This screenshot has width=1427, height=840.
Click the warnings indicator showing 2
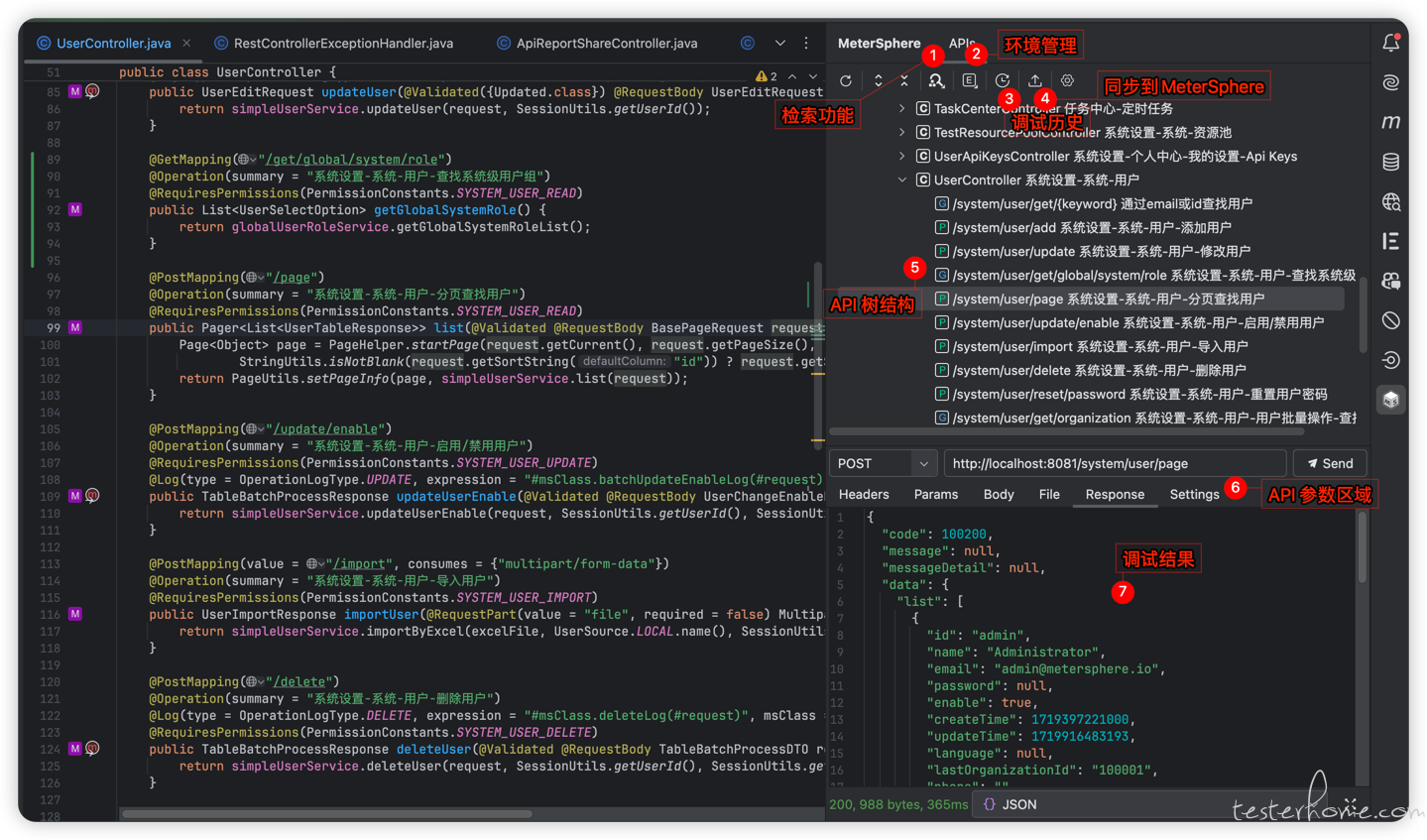[767, 76]
